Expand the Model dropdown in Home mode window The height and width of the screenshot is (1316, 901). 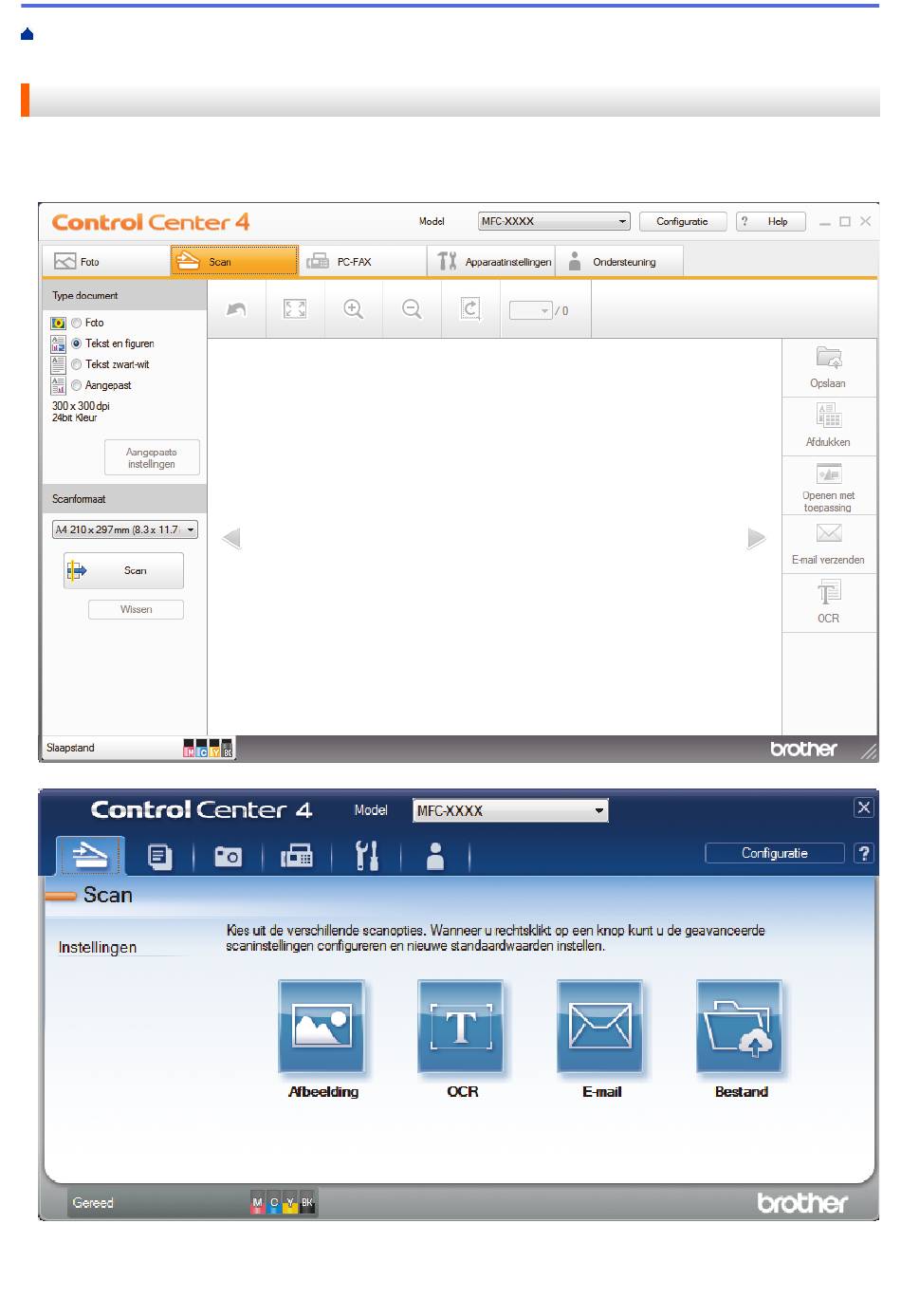point(554,221)
